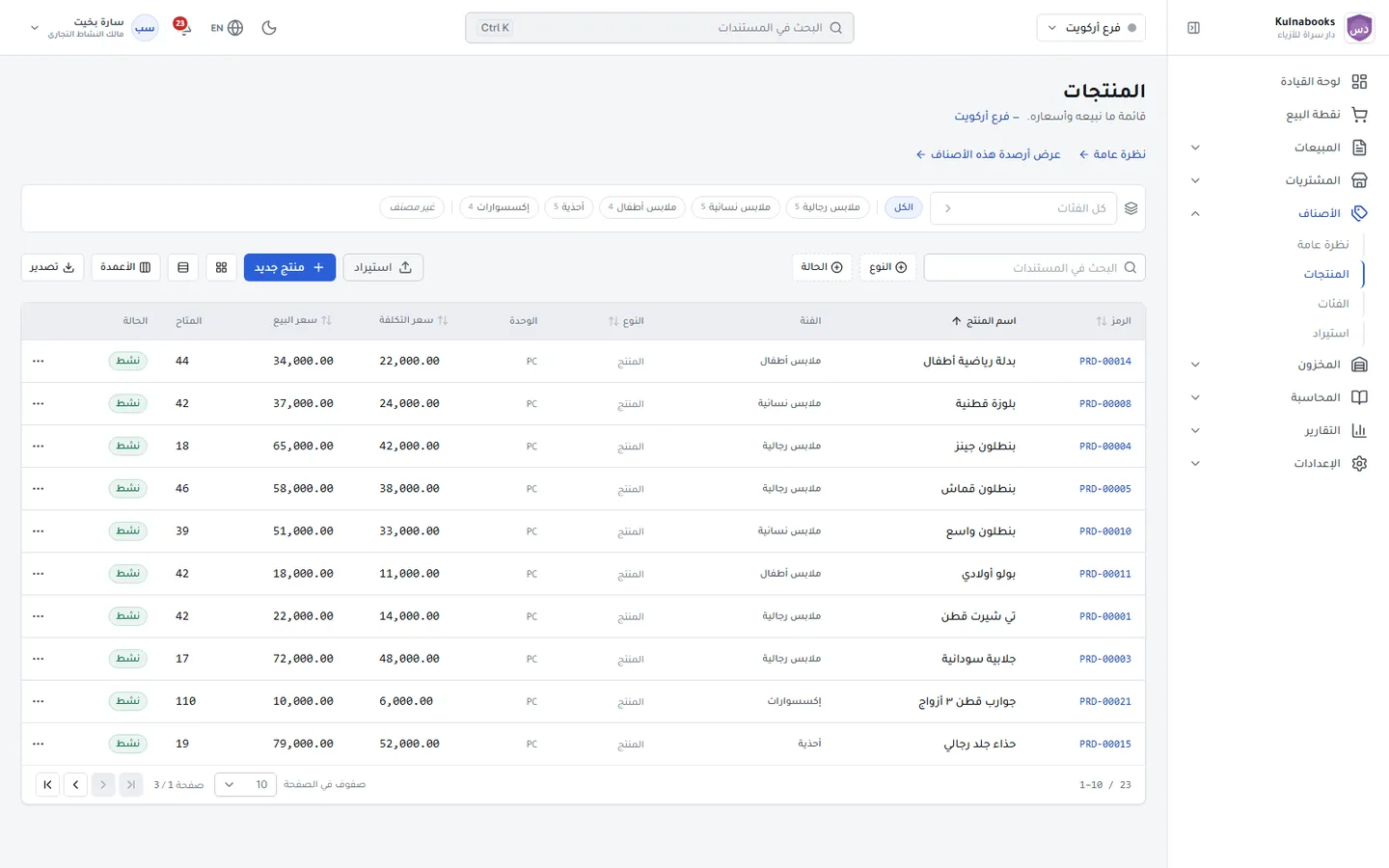Open الفئات submenu item
This screenshot has width=1389, height=868.
point(1333,304)
